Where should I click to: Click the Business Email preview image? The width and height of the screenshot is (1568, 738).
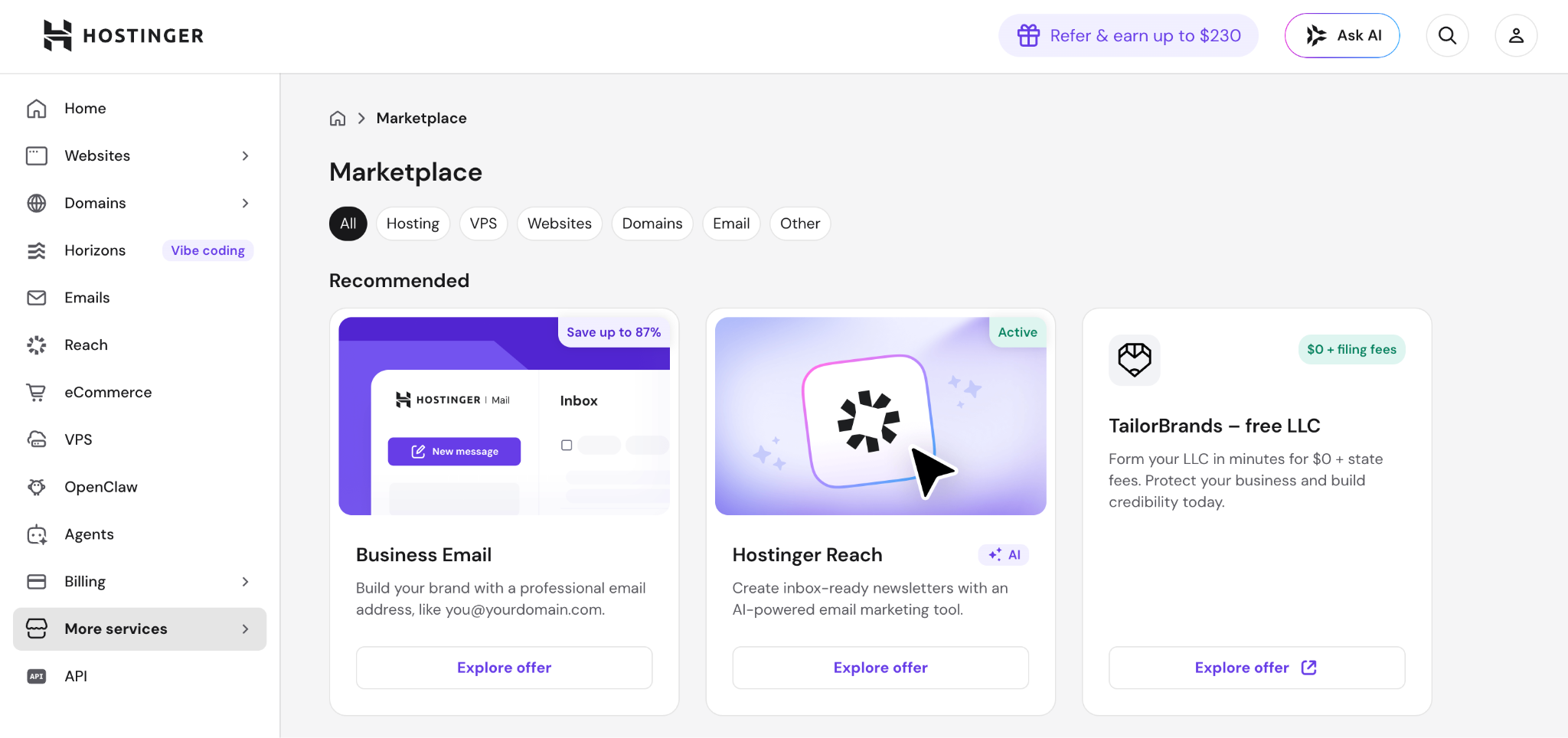coord(505,416)
